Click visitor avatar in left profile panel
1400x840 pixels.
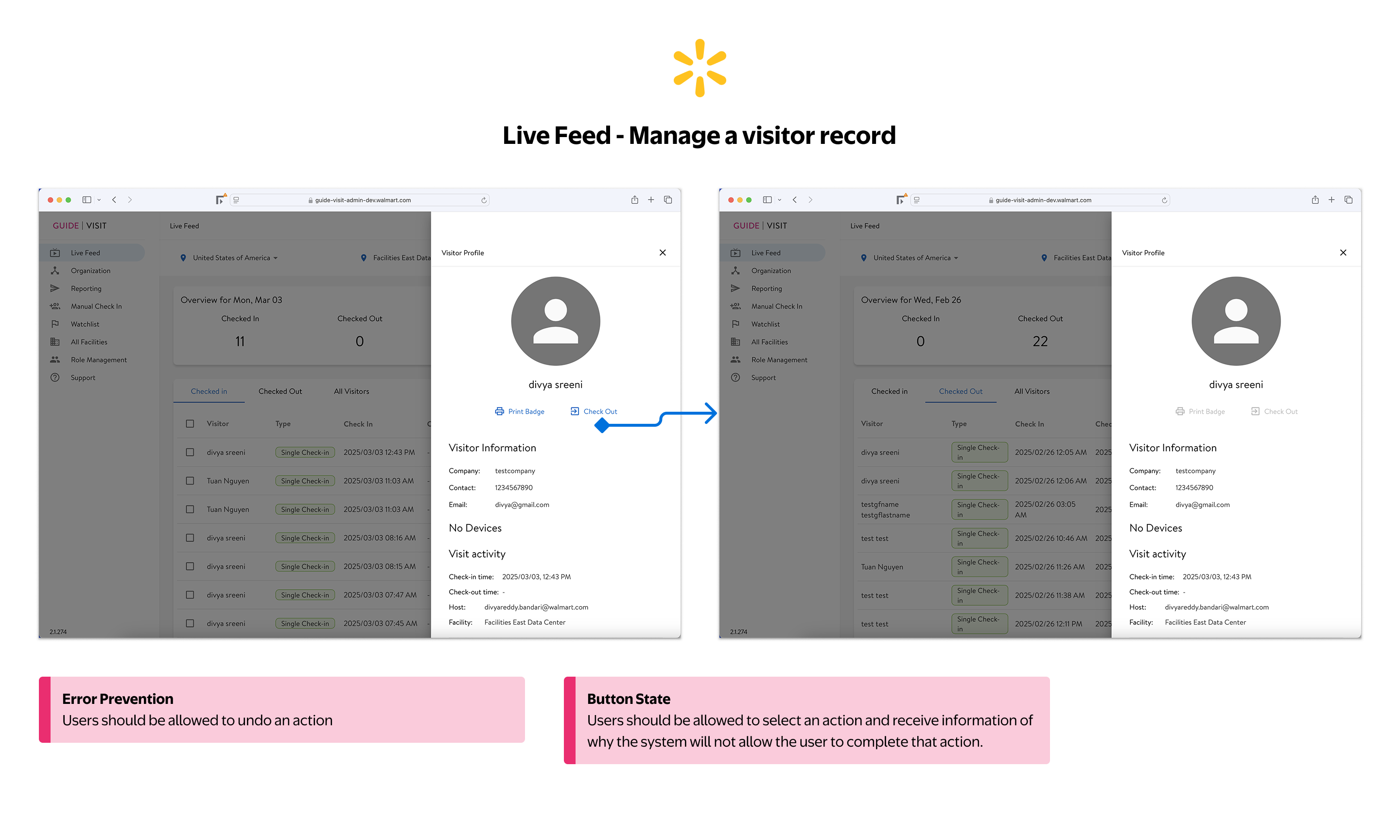point(556,321)
